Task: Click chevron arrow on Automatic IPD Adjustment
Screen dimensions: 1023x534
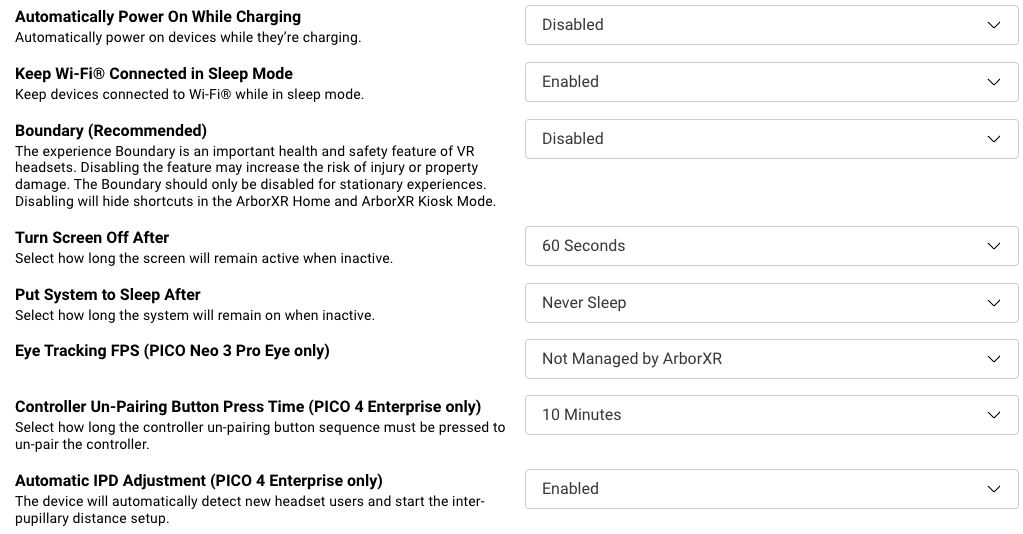Action: [994, 488]
